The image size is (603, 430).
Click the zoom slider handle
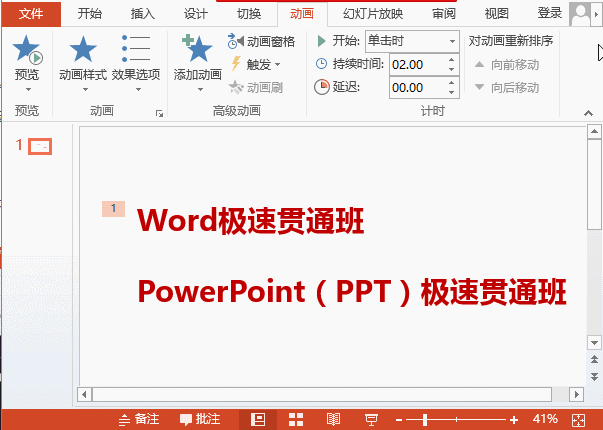point(424,419)
